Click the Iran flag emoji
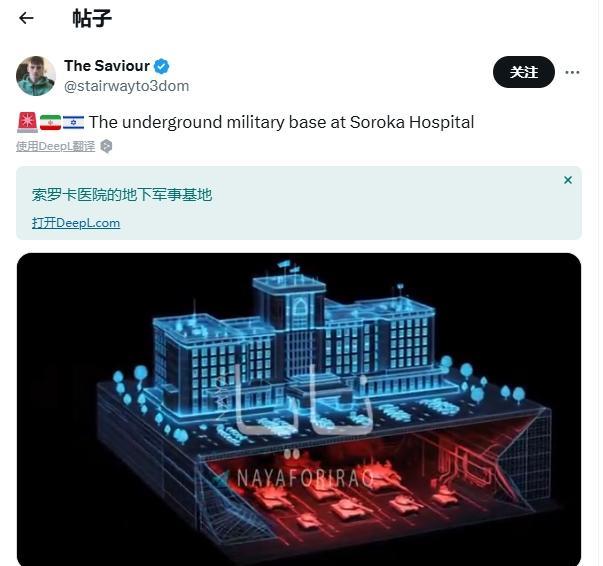Screen dimensions: 603x566 pyautogui.click(x=50, y=122)
